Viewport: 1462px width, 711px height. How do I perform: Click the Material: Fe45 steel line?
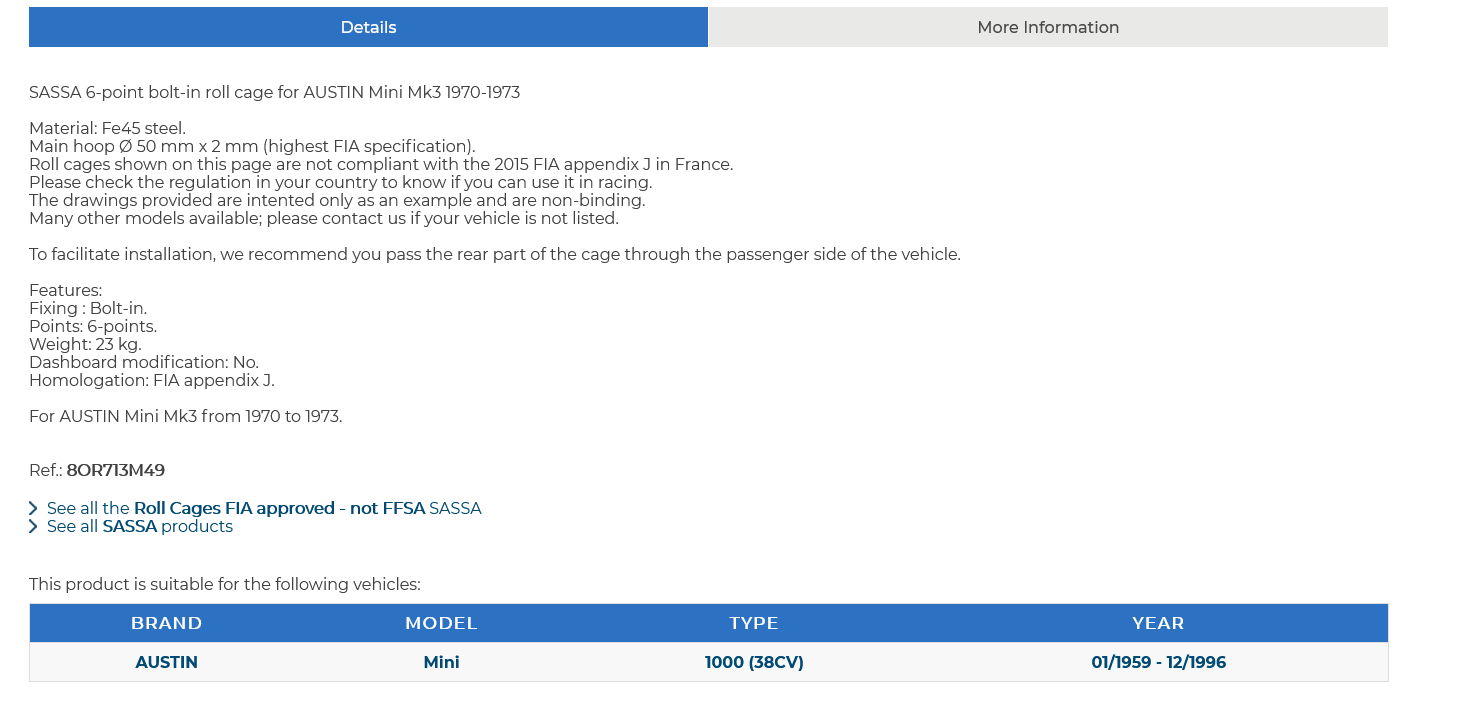(x=107, y=128)
